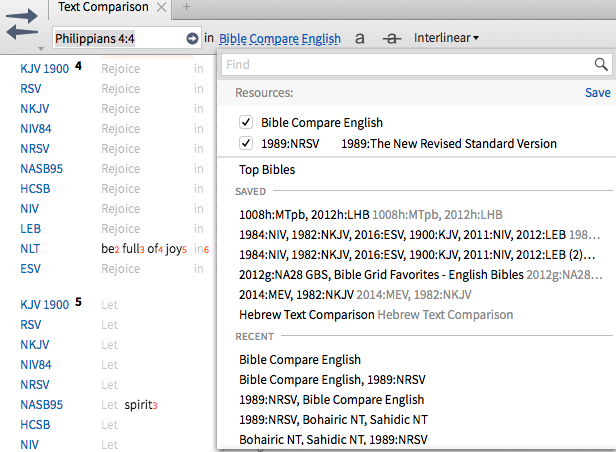This screenshot has height=452, width=616.
Task: Select recent 1989:NRSV, Bohairic NT, Sahidic NT
Action: click(x=333, y=420)
